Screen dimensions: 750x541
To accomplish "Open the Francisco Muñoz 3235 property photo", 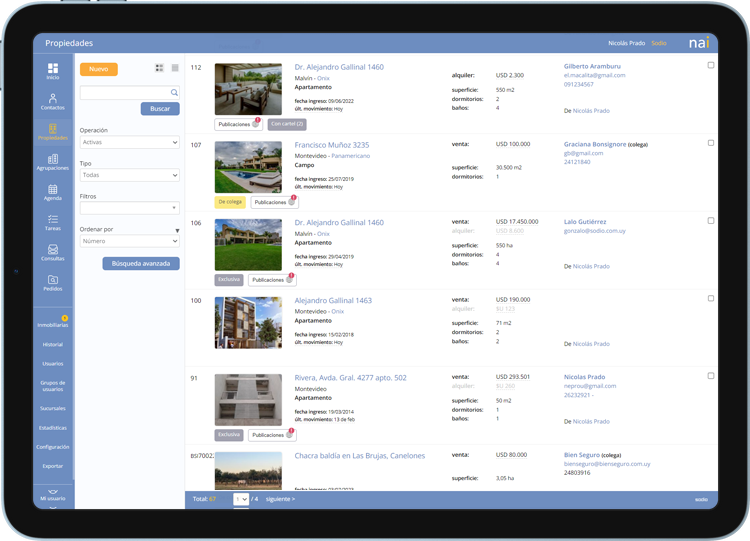I will pyautogui.click(x=248, y=167).
